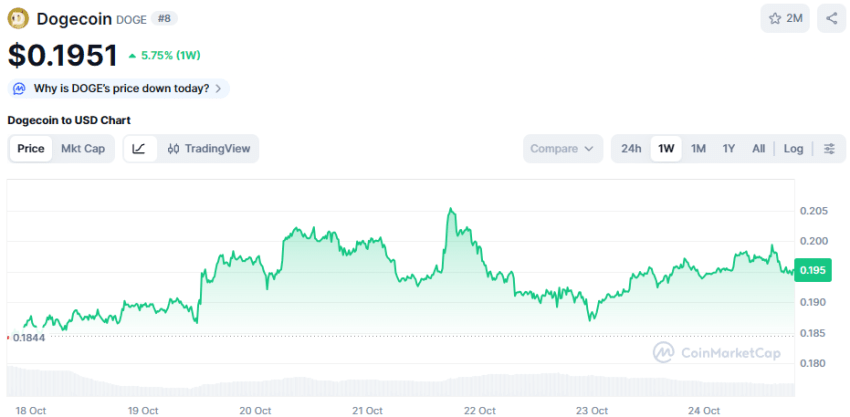Screen dimensions: 850x417
Task: Click the 19 Oct date label
Action: pos(143,410)
